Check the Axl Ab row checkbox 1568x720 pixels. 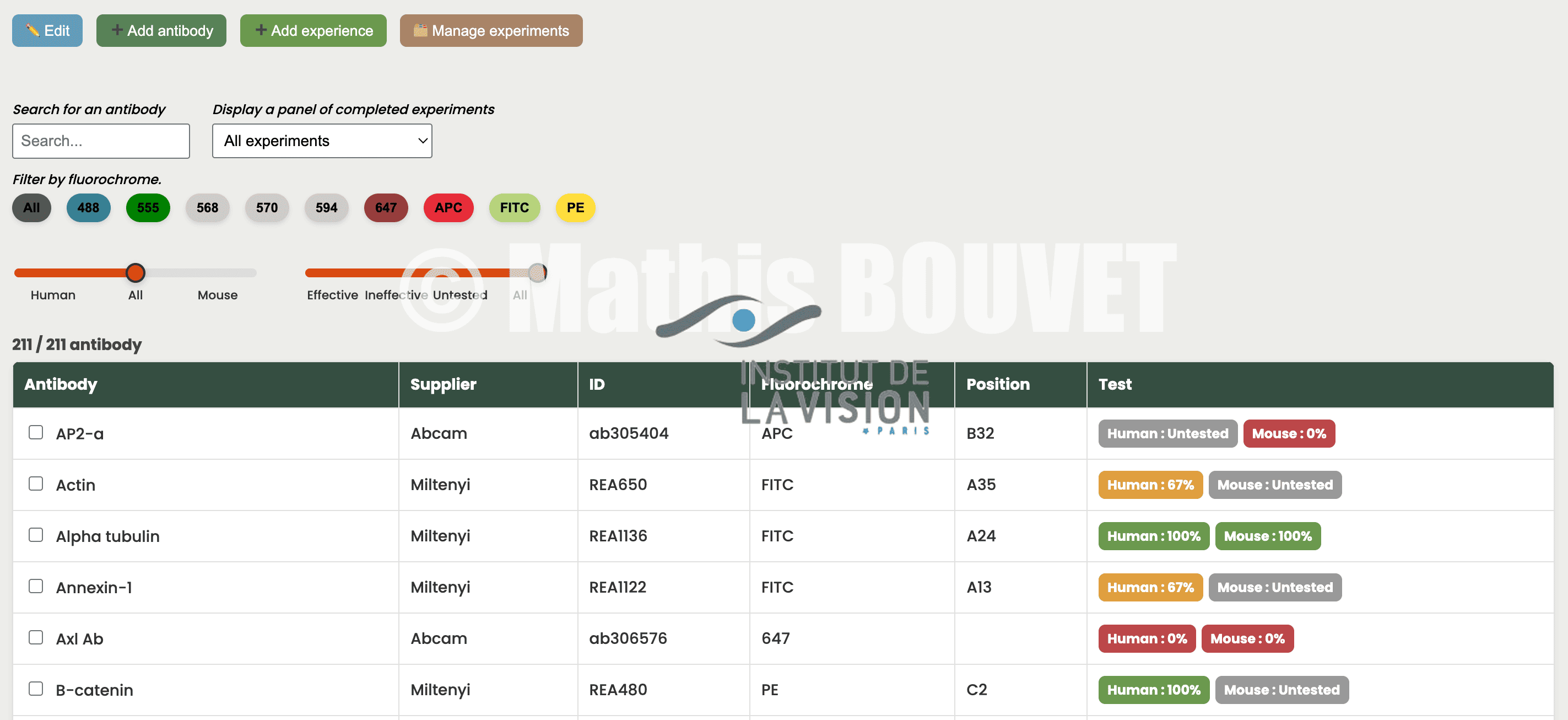point(36,637)
